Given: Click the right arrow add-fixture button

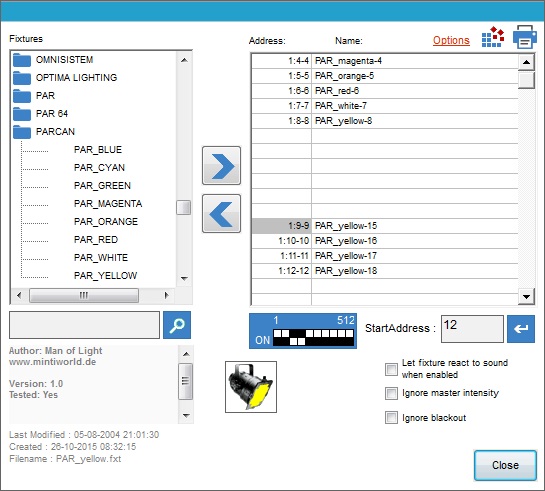Looking at the screenshot, I should (x=221, y=165).
